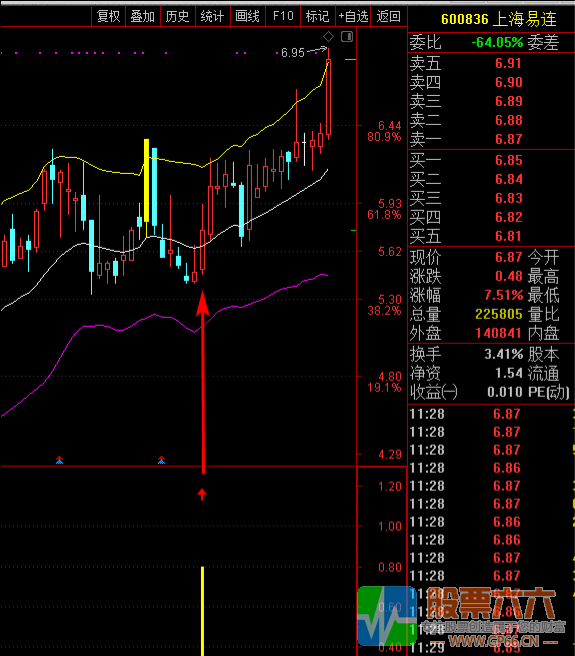The width and height of the screenshot is (575, 656).
Task: Open the 统计 statistics option
Action: pyautogui.click(x=213, y=16)
